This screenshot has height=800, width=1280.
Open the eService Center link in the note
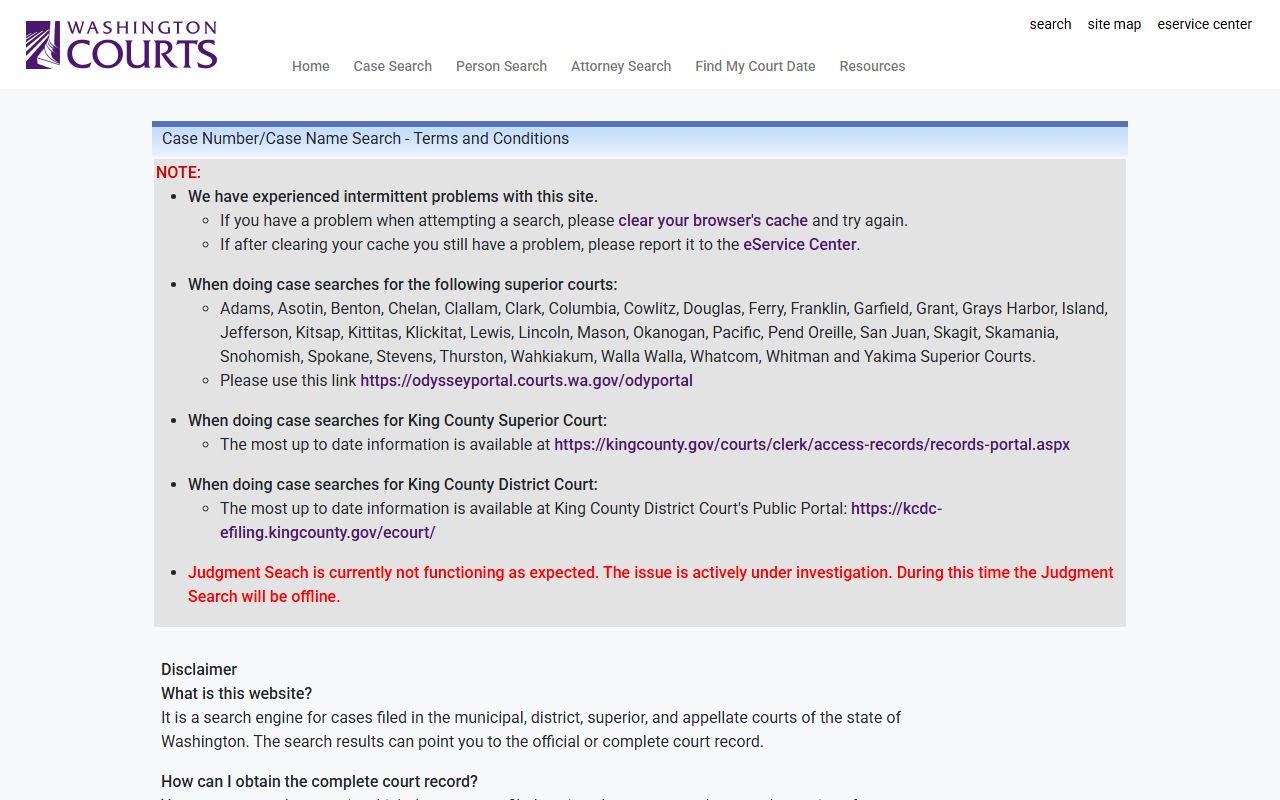point(800,244)
